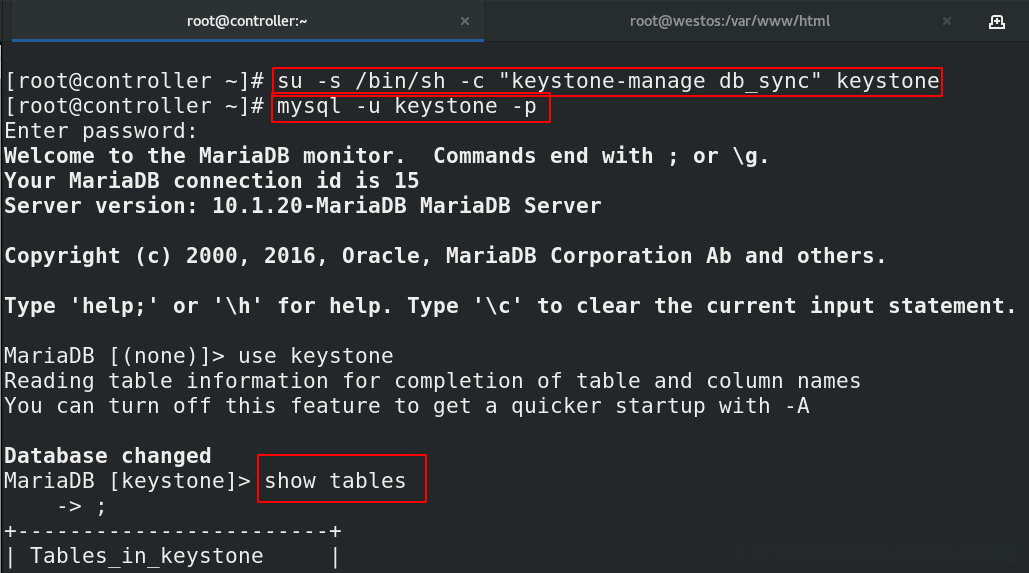The width and height of the screenshot is (1029, 573).
Task: Switch to the root@westos:/var/www/html tab
Action: click(x=730, y=21)
